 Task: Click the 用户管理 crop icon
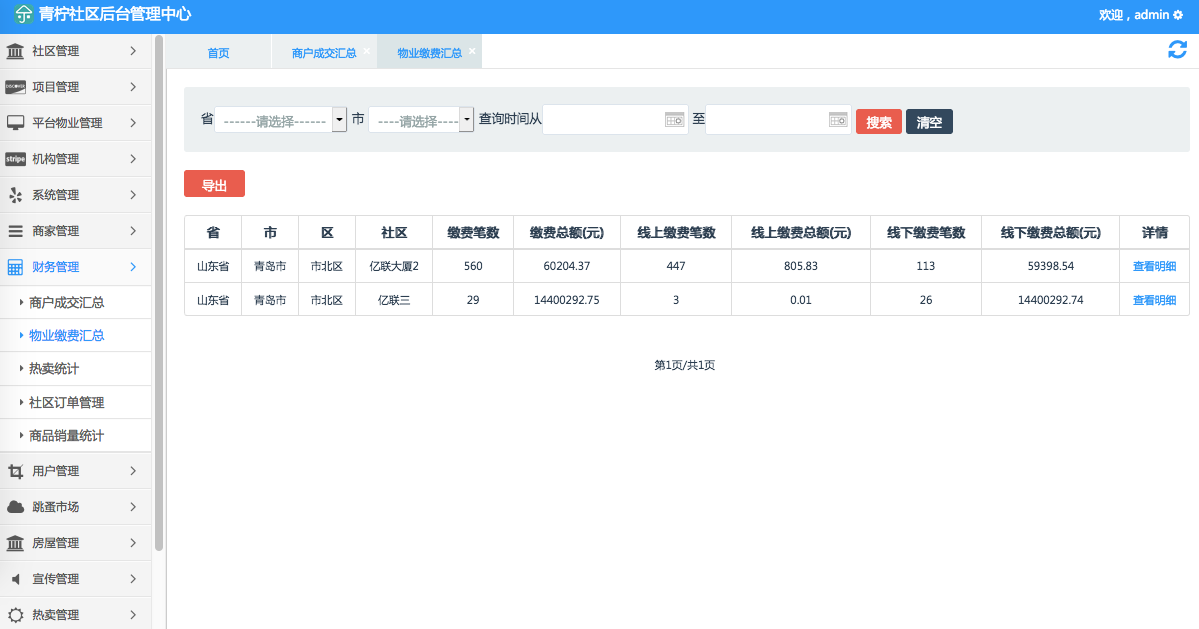[x=15, y=472]
